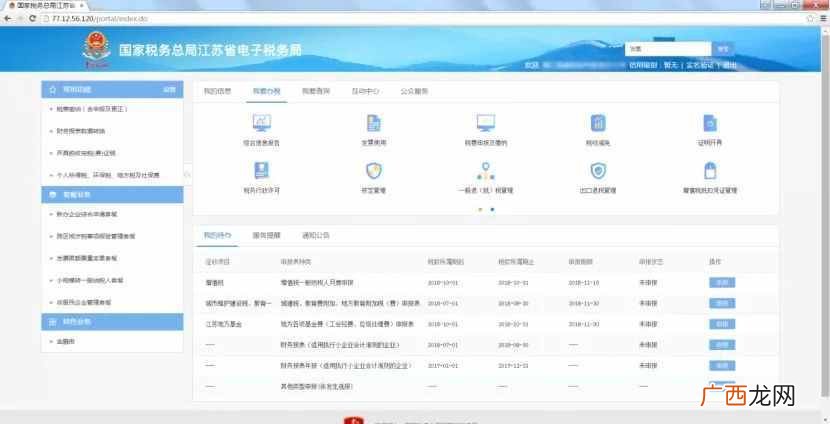Open 小规模转一般纳税人套餐 in sidebar
830x424 pixels.
point(89,280)
